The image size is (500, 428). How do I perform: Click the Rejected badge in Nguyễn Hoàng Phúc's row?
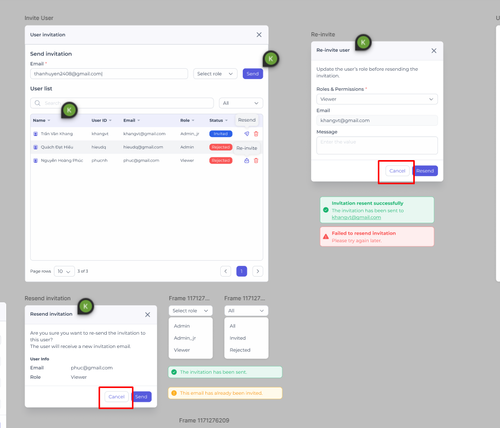point(221,160)
